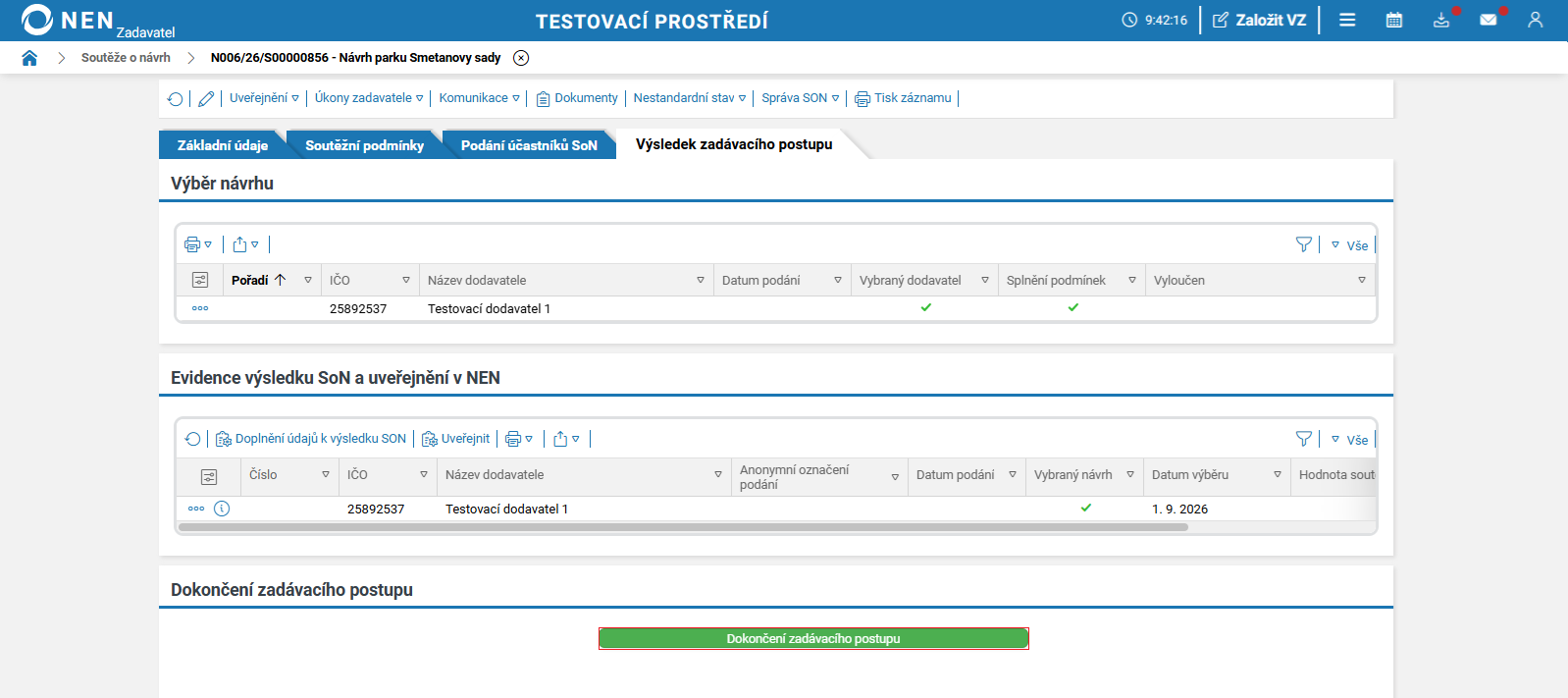Image resolution: width=1568 pixels, height=698 pixels.
Task: Click horizontal scrollbar of Evidence výsledku table
Action: click(x=683, y=527)
